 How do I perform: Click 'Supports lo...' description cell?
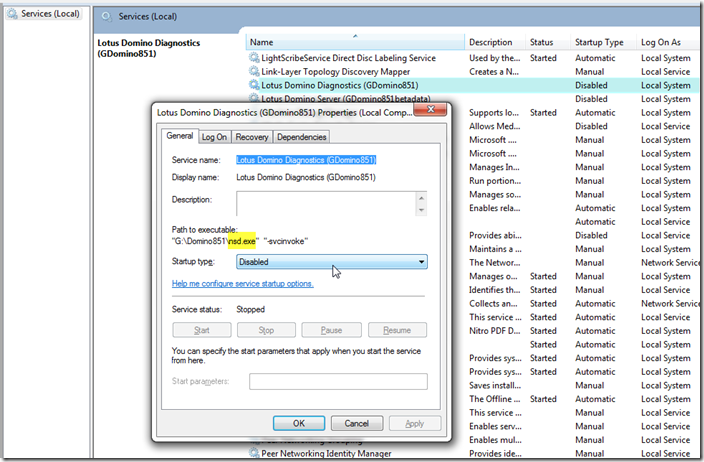(494, 113)
